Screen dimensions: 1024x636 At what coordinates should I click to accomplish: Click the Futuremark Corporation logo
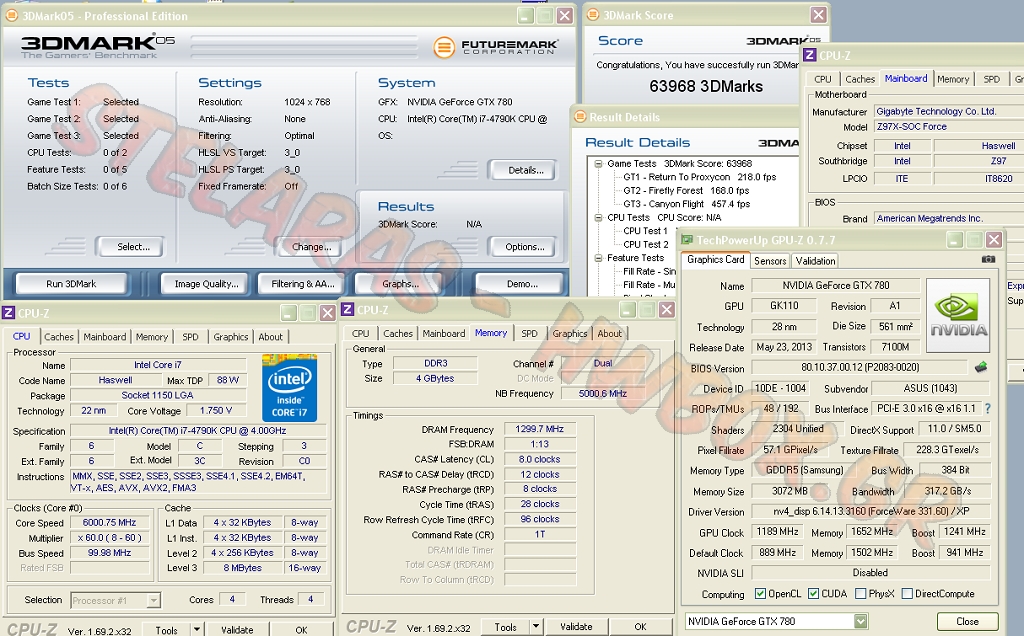coord(496,47)
